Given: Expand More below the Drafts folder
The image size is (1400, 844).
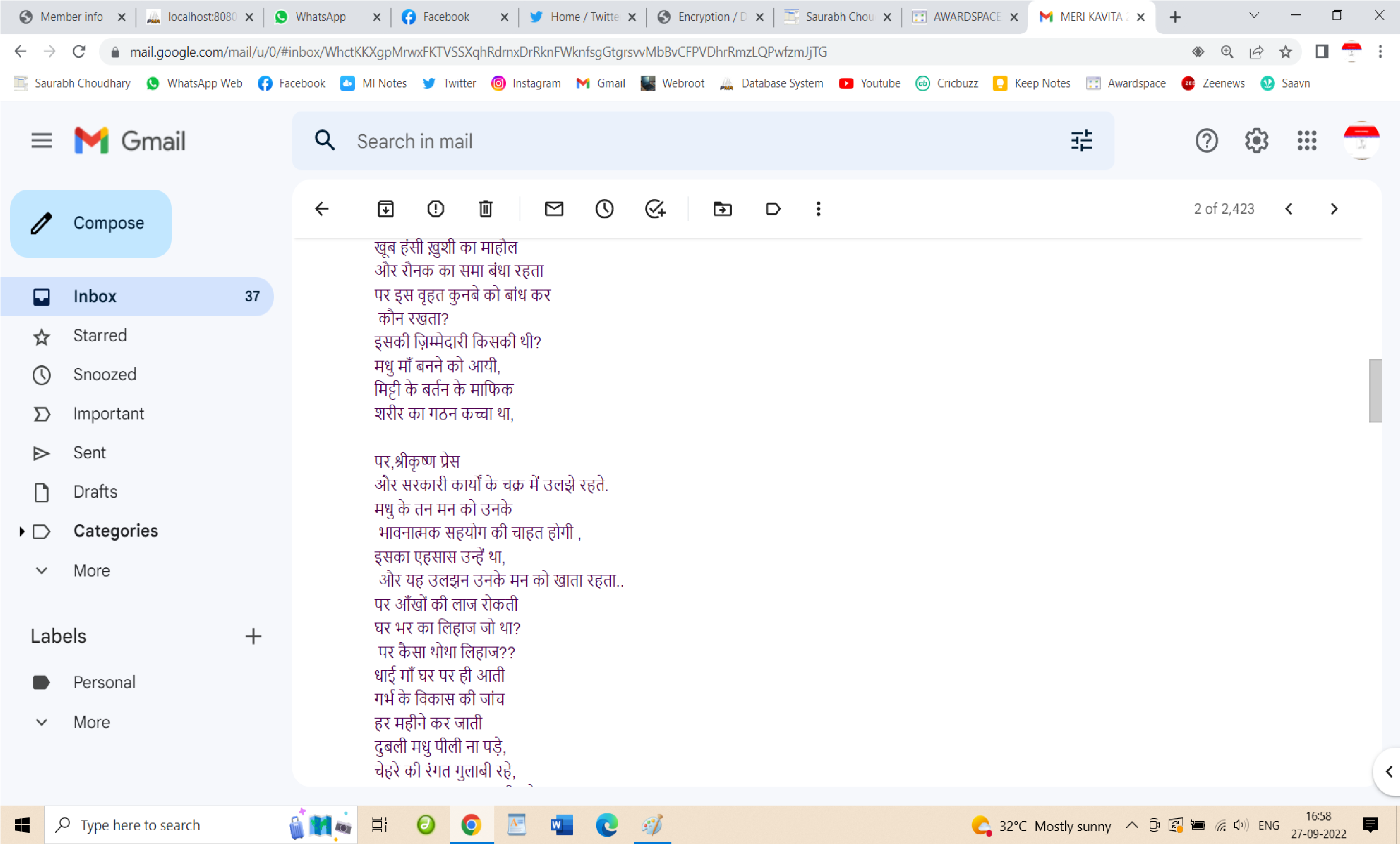Looking at the screenshot, I should coord(92,570).
